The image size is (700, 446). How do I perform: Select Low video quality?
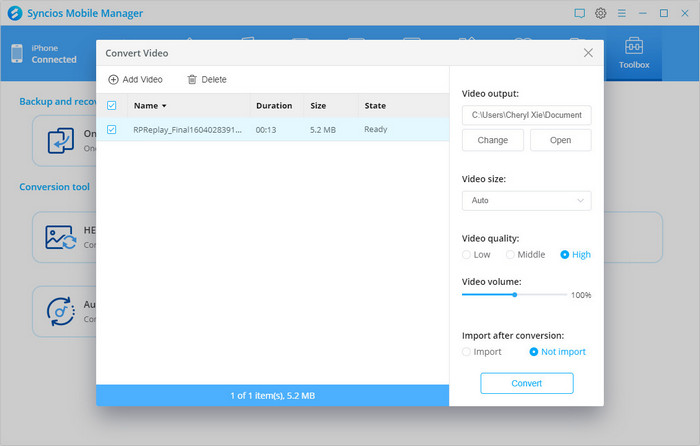(466, 255)
